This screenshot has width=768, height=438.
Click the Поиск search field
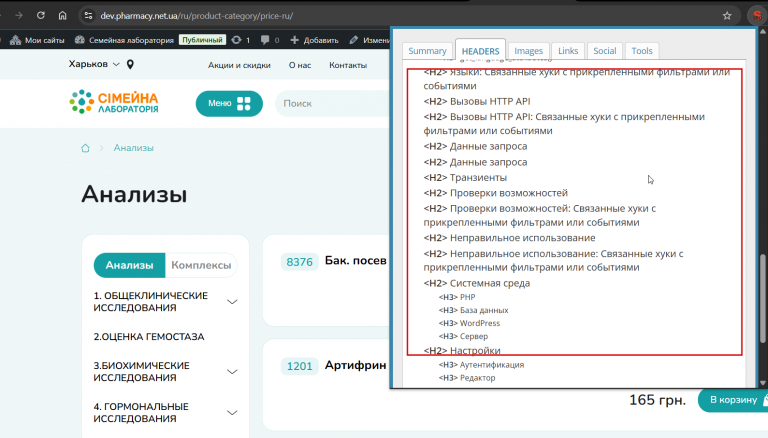tap(333, 103)
